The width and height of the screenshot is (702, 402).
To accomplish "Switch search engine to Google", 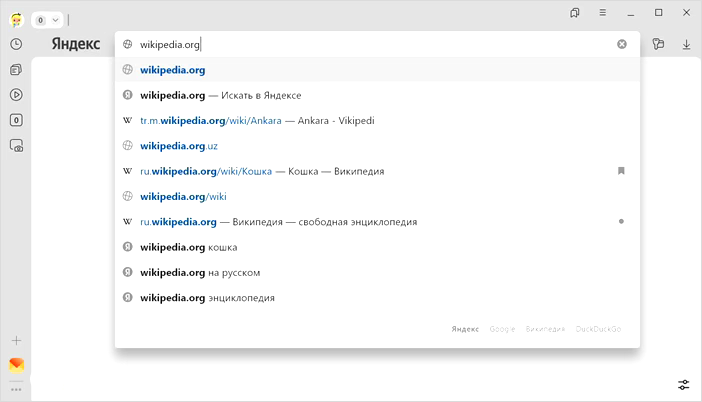I will [x=502, y=329].
